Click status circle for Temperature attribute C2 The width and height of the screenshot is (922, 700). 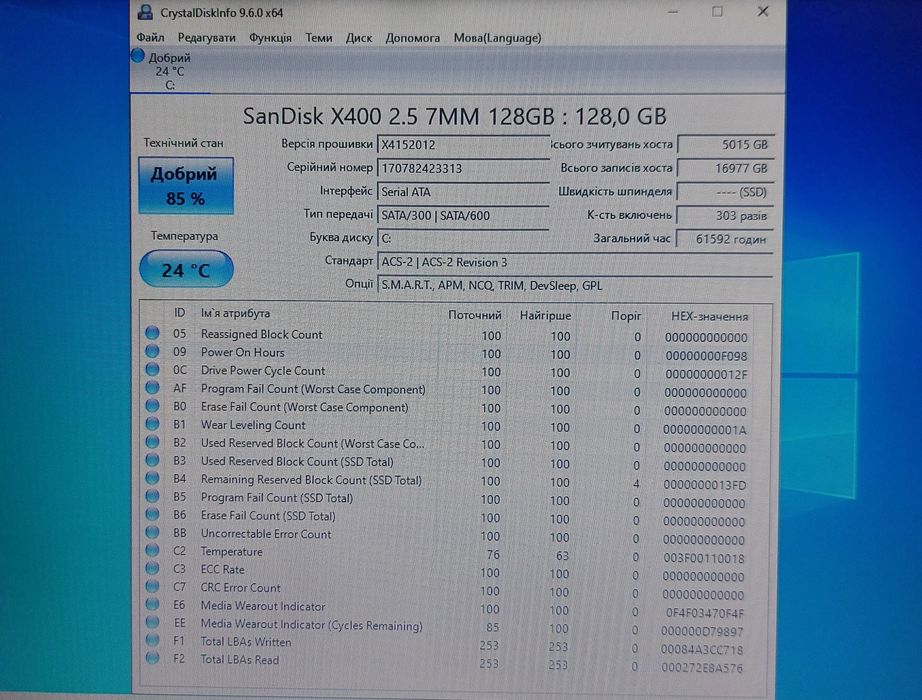[152, 551]
